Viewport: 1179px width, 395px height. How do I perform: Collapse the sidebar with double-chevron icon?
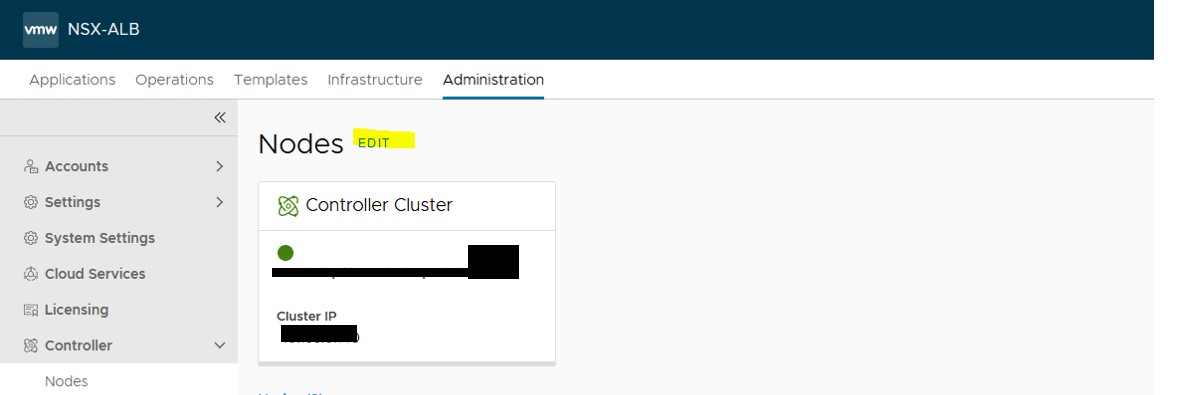click(220, 117)
